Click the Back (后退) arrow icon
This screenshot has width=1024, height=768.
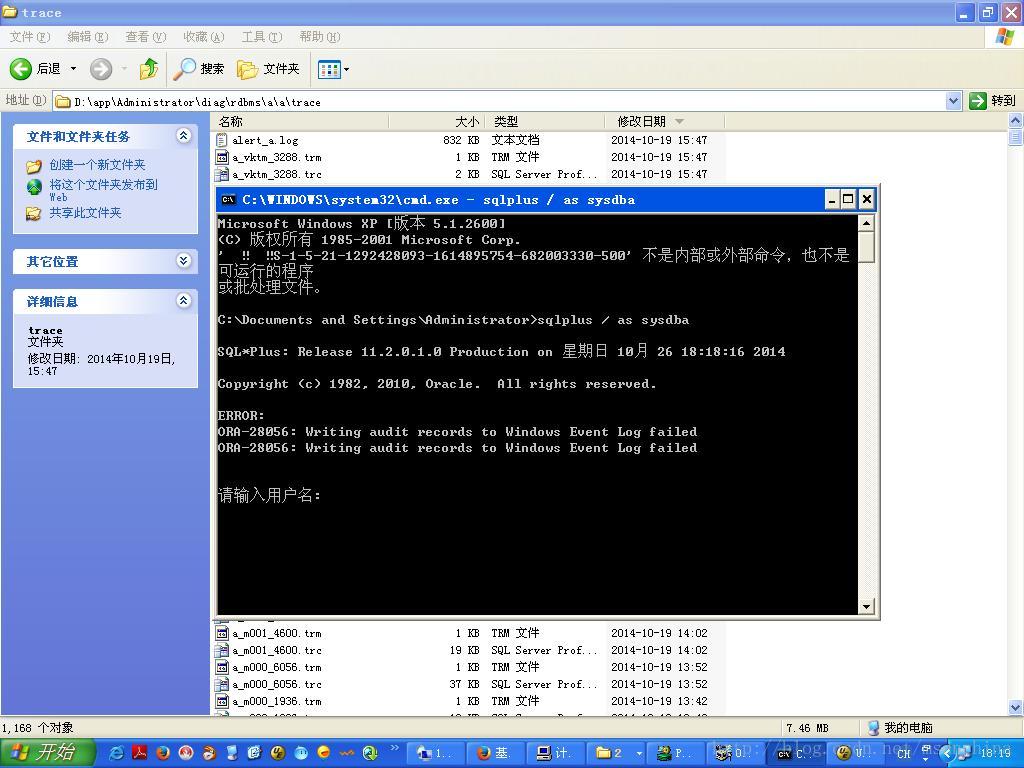click(x=20, y=69)
